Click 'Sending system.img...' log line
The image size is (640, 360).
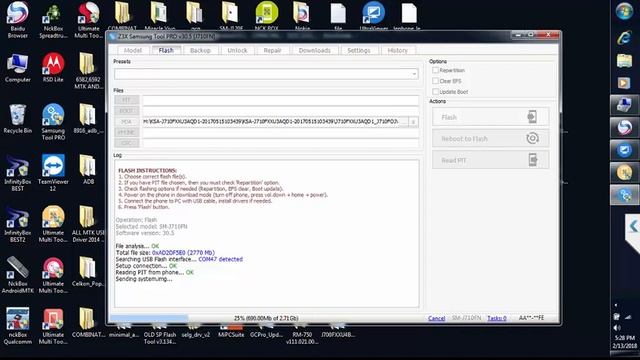(144, 279)
